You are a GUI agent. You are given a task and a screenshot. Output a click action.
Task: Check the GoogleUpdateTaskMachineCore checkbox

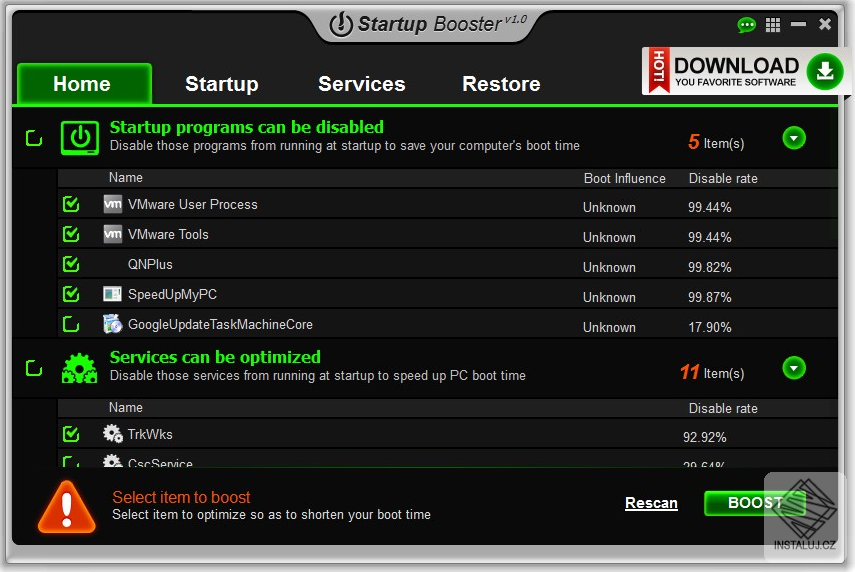tap(71, 324)
